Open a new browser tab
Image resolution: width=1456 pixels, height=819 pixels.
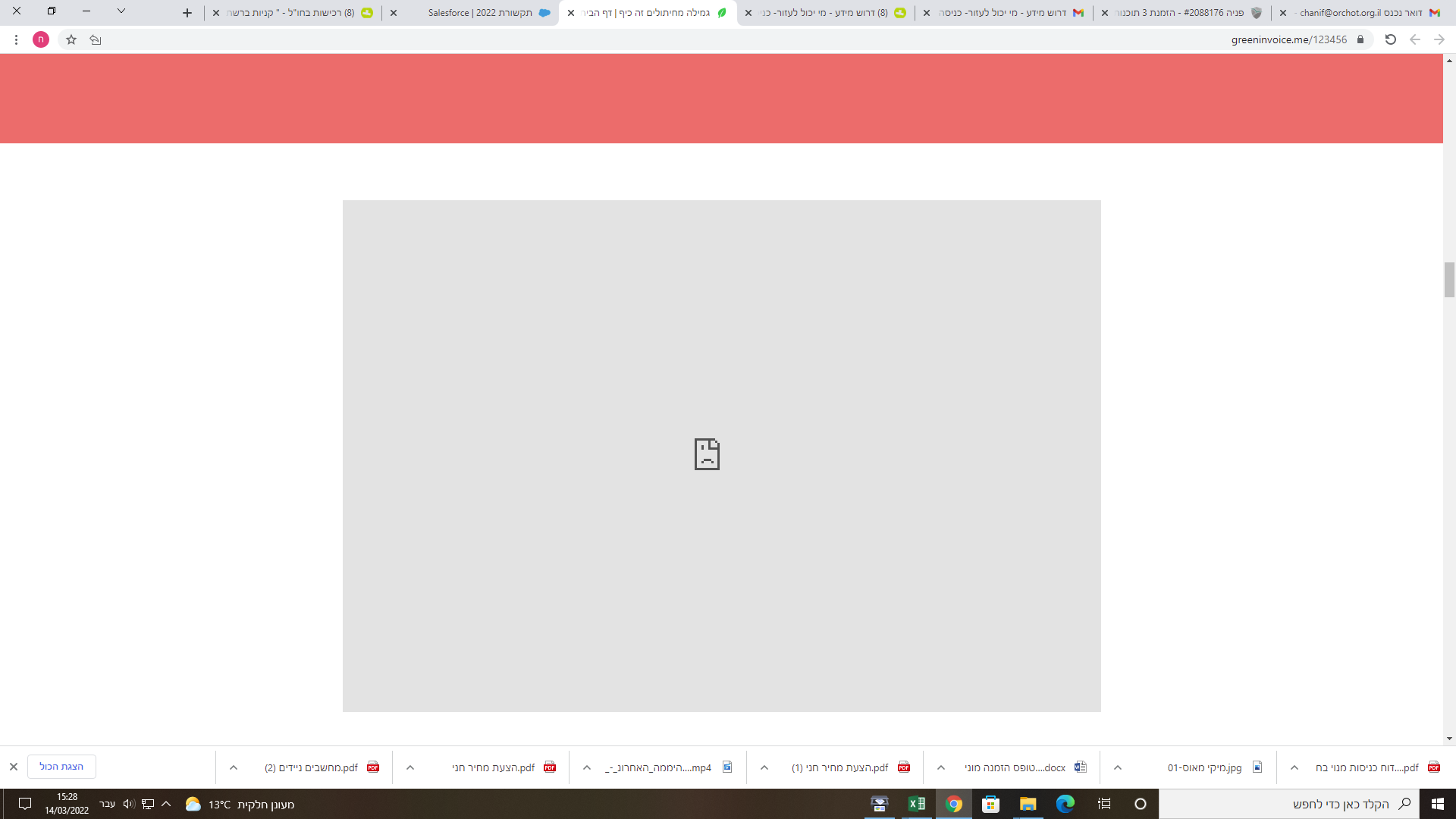click(187, 13)
